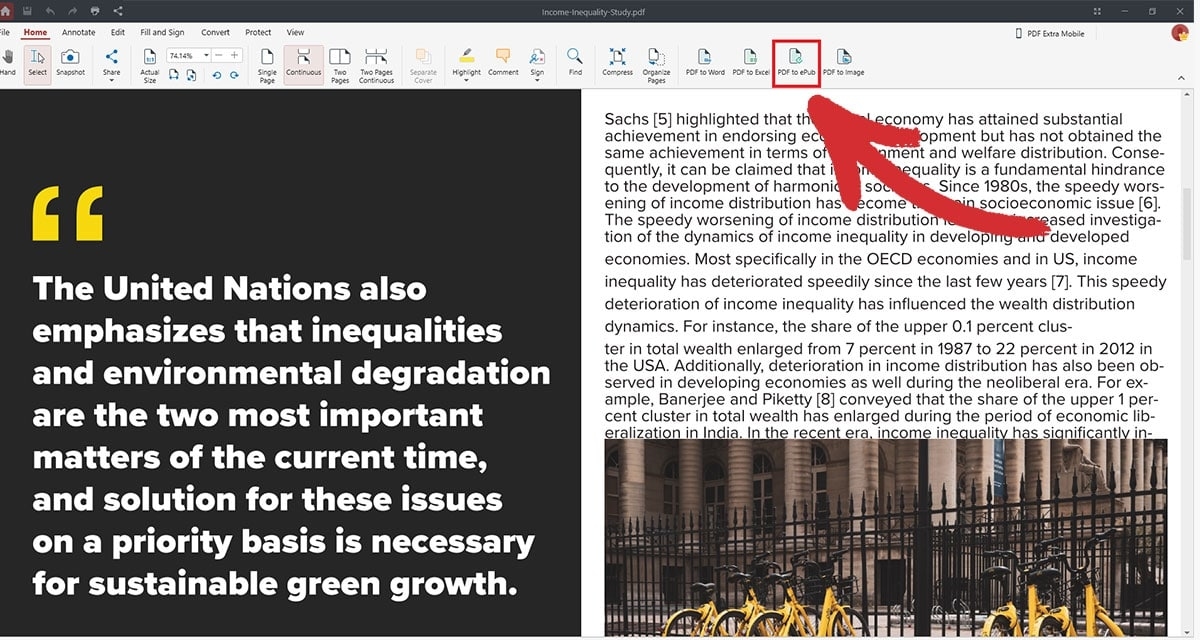Convert PDF to Image

coord(844,62)
